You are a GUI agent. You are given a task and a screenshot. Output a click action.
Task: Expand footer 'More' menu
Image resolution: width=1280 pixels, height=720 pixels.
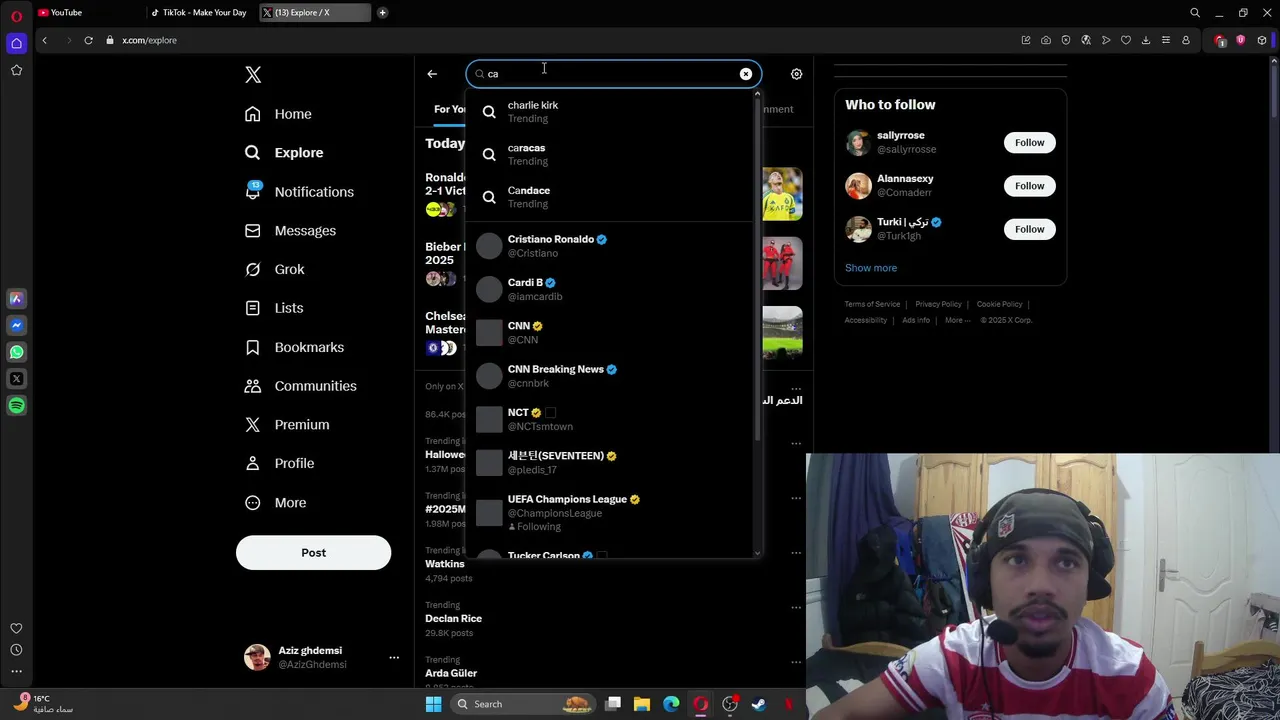tap(957, 320)
